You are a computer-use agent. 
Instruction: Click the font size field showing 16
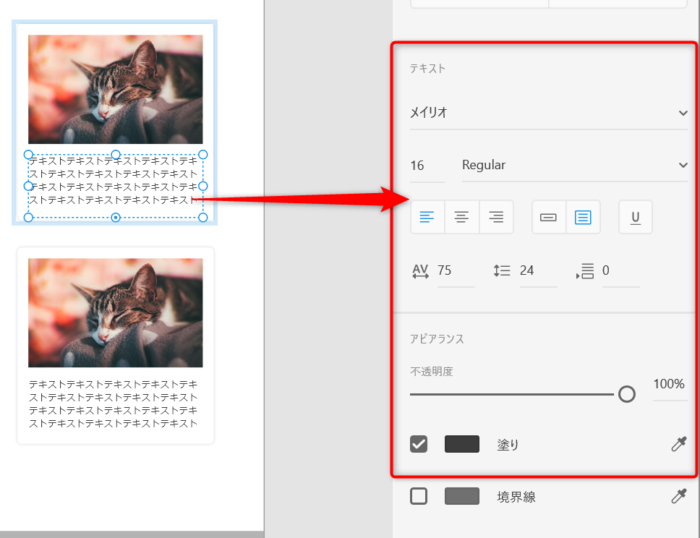click(427, 165)
